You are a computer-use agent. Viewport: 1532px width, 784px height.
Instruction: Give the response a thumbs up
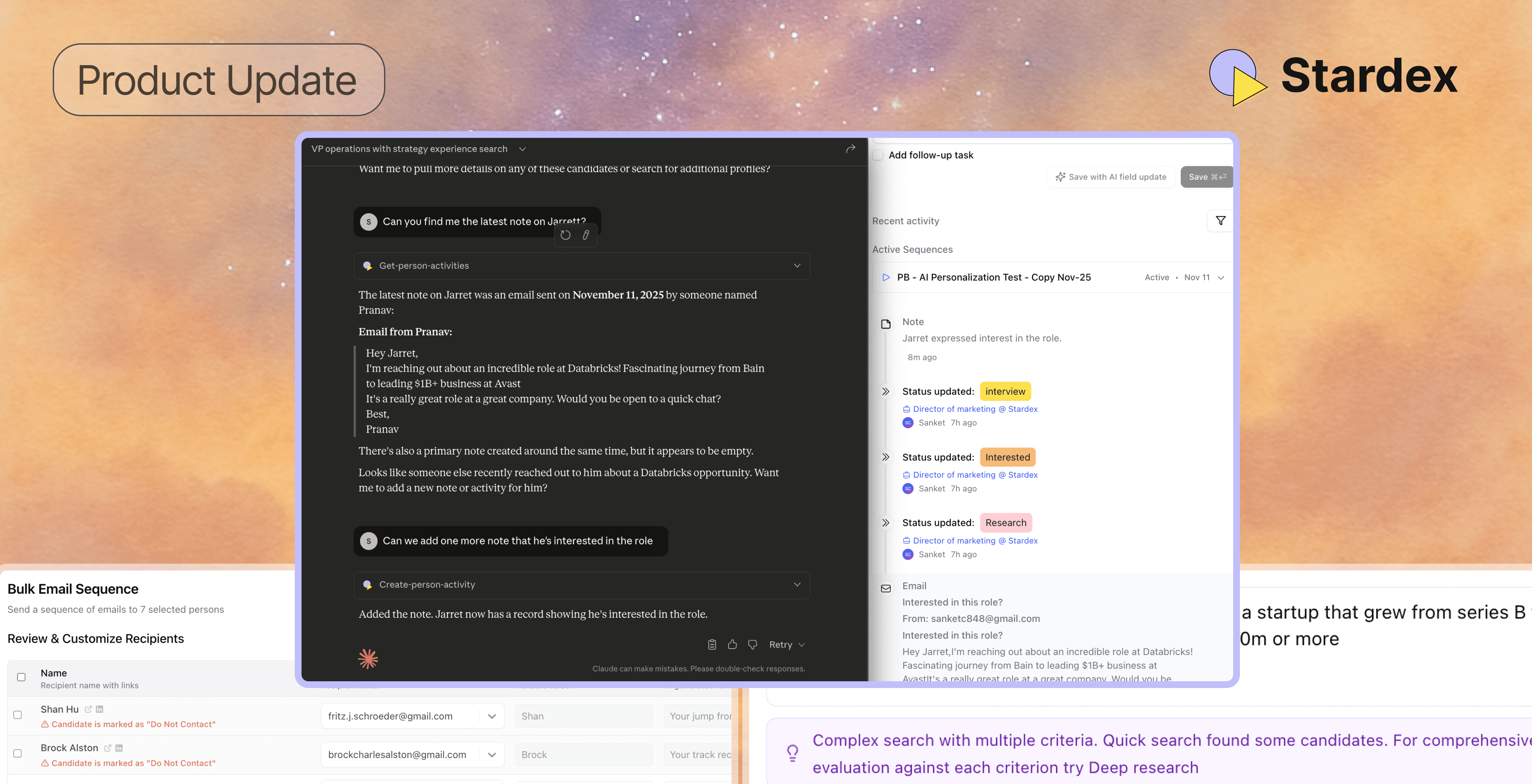click(x=732, y=644)
